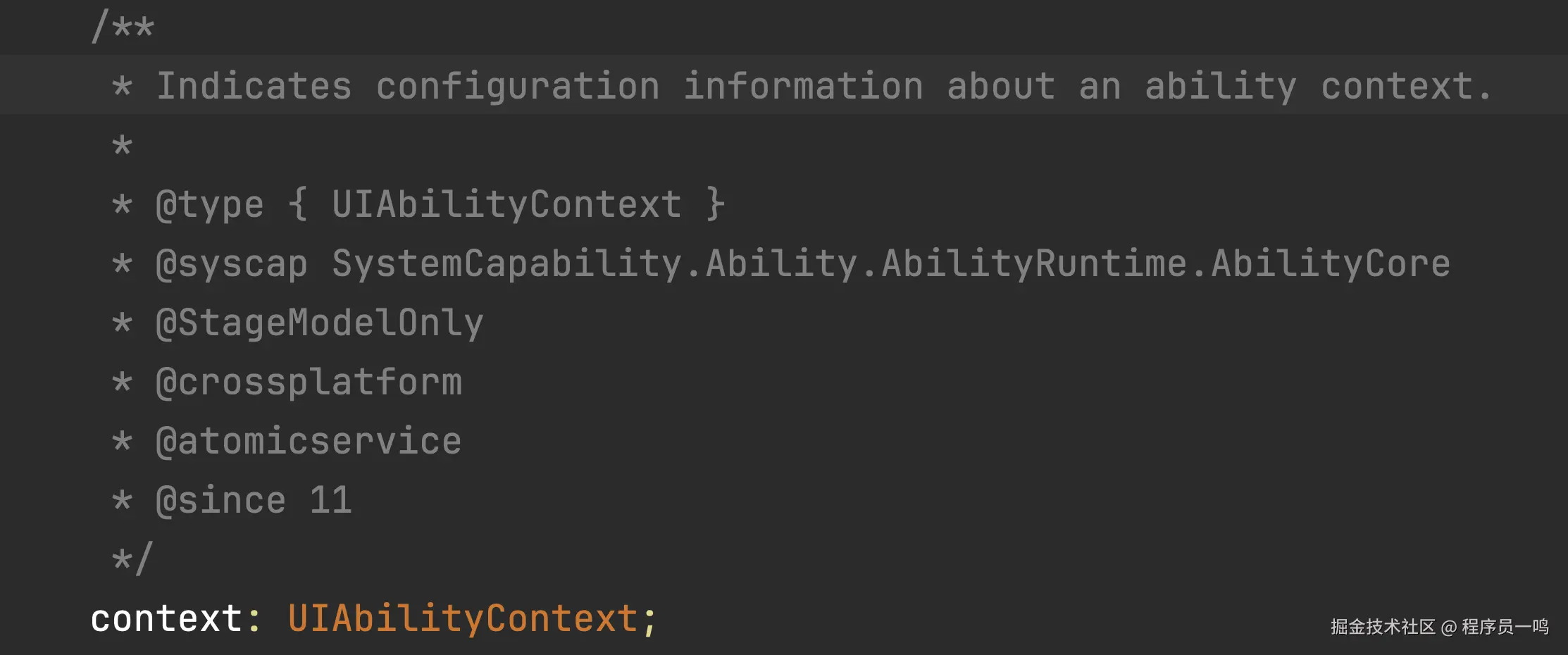Click the word information in the comment
The height and width of the screenshot is (655, 1568).
click(x=803, y=87)
